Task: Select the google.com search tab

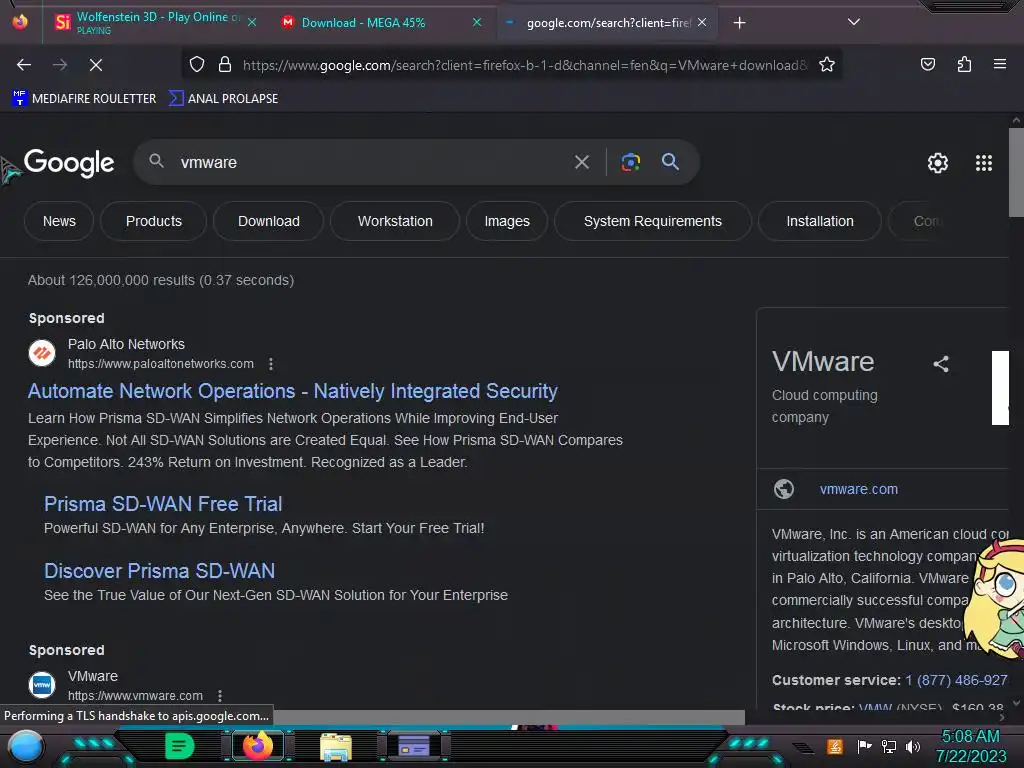Action: [x=607, y=23]
